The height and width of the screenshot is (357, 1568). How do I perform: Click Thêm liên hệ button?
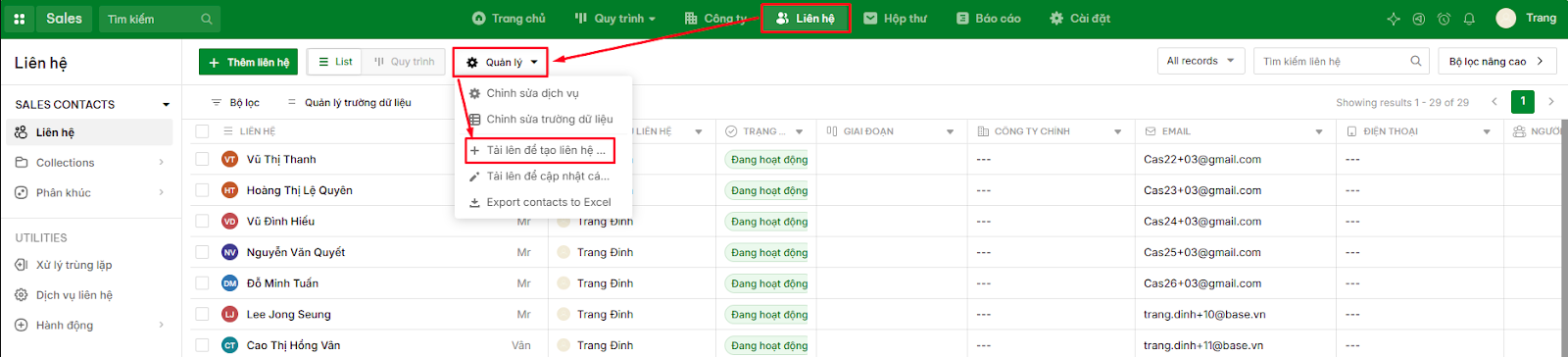point(249,62)
